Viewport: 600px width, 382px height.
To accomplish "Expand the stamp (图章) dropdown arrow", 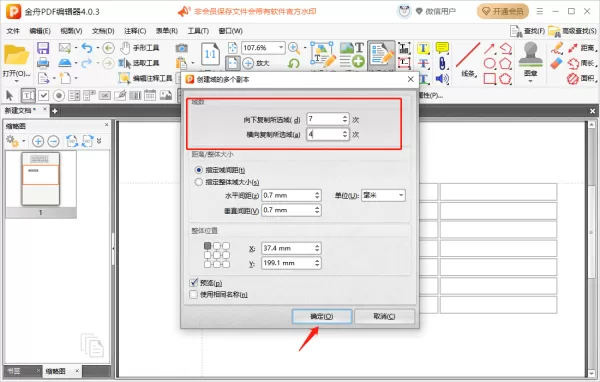I will (x=530, y=81).
